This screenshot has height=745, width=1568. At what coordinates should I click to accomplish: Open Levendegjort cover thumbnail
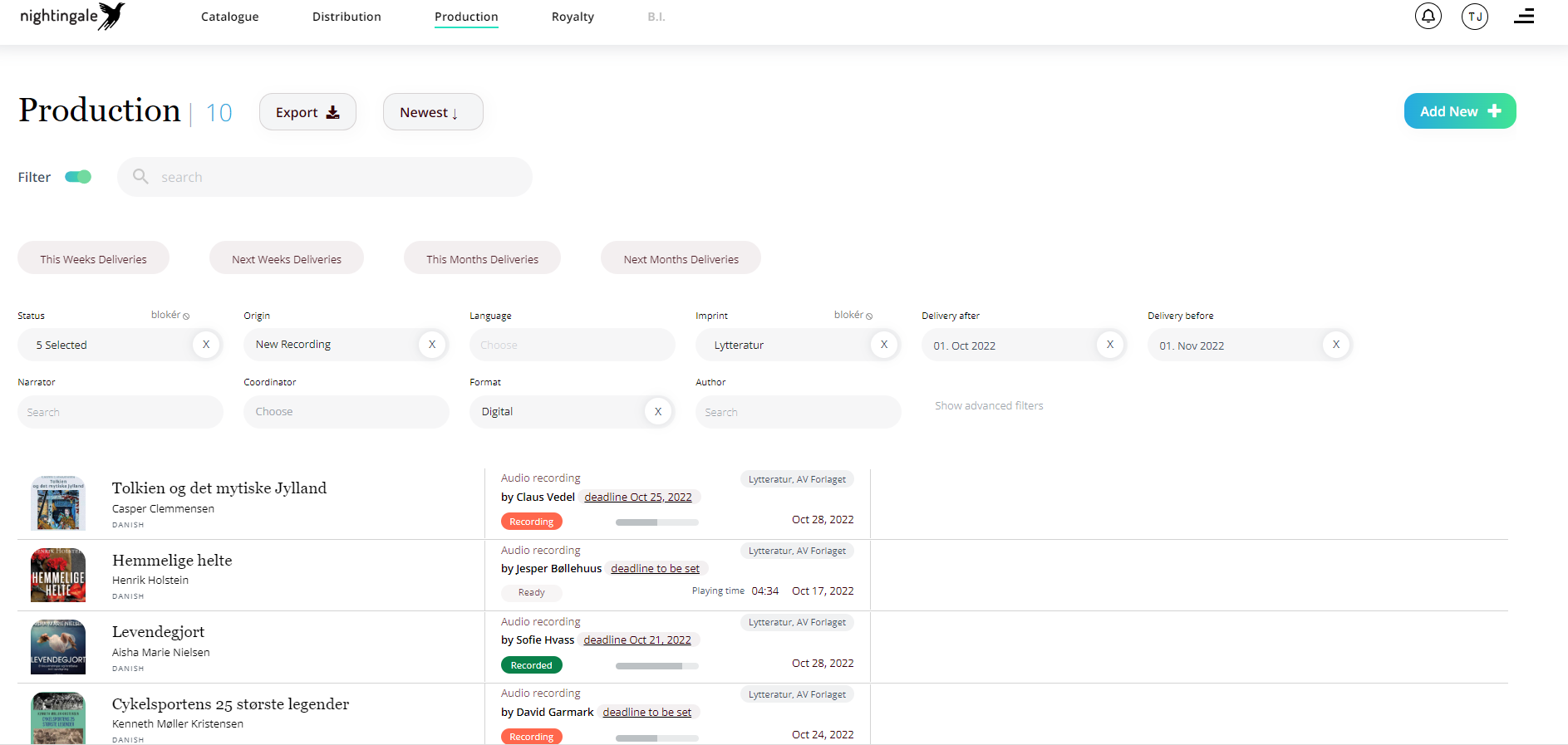(x=58, y=647)
